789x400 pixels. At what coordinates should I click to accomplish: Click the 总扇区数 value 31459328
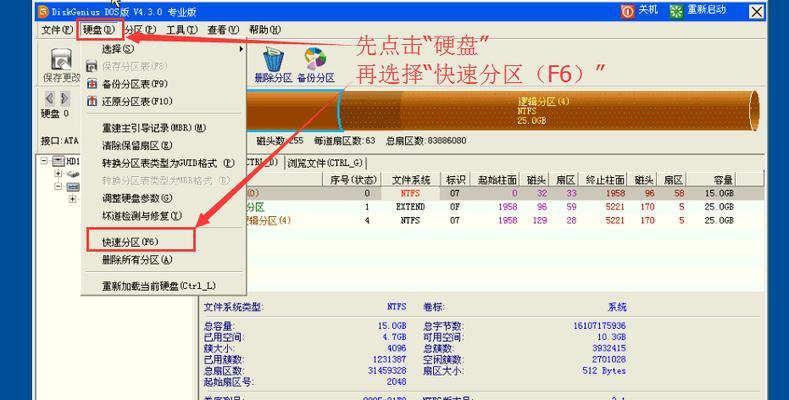389,371
